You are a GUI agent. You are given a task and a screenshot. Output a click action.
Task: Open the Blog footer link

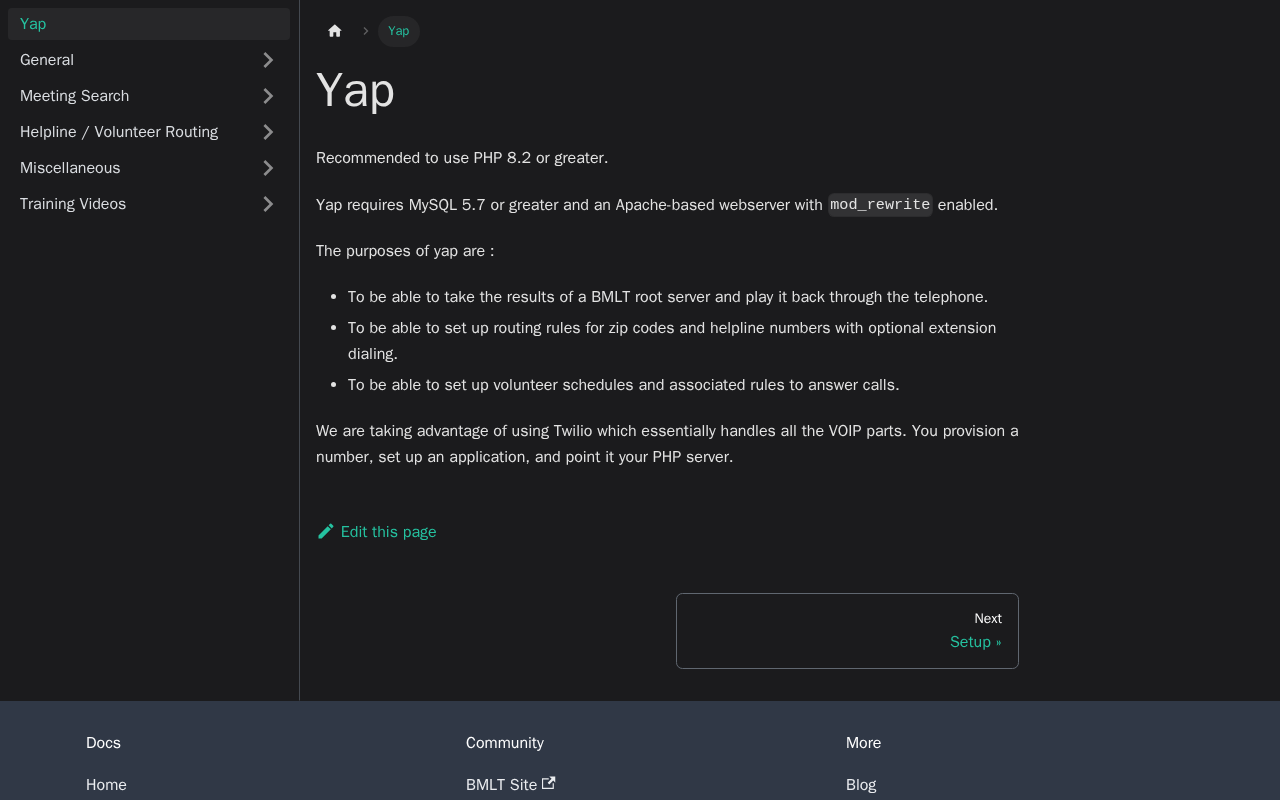pyautogui.click(x=861, y=785)
